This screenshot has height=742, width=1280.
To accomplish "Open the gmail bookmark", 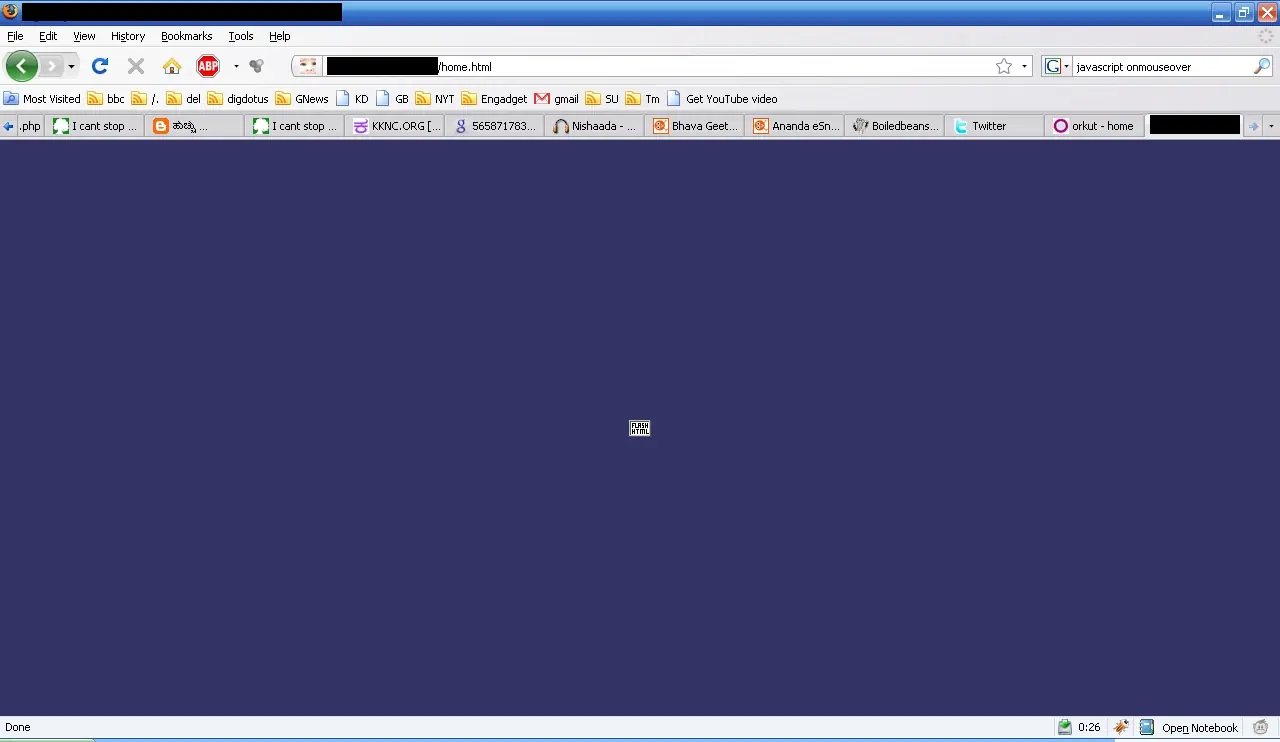I will [557, 99].
